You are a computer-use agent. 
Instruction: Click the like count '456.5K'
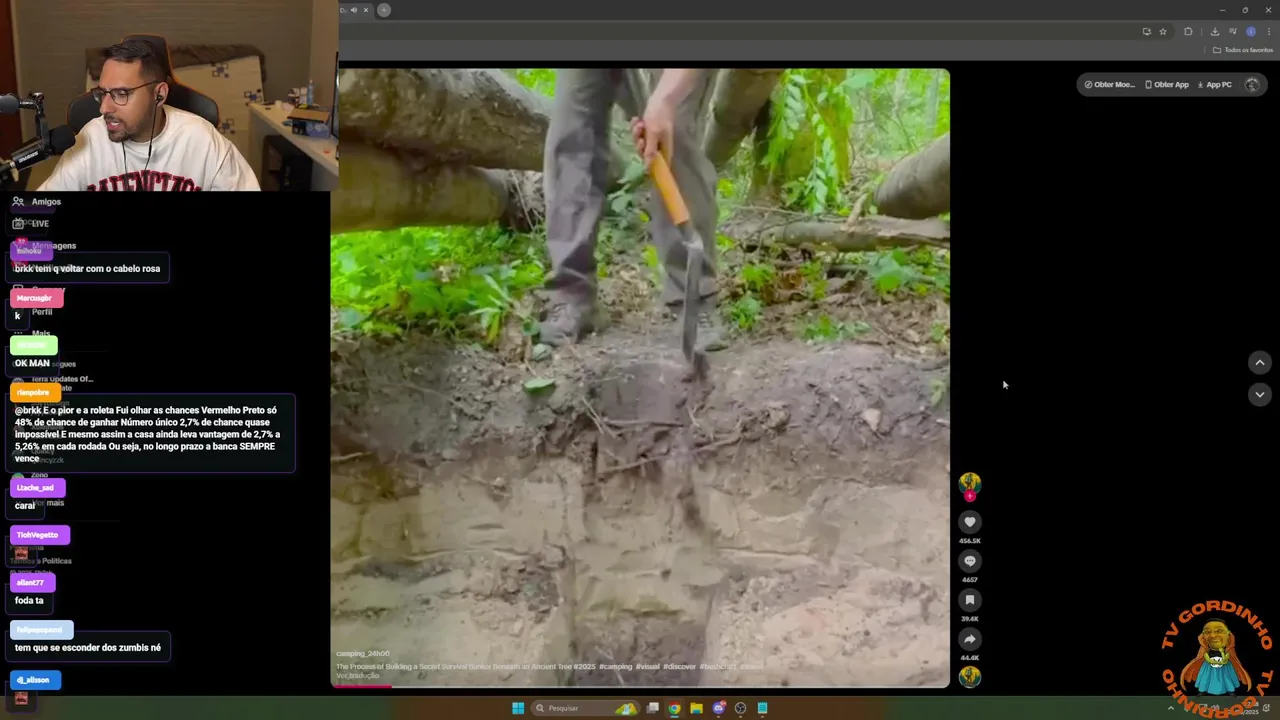969,541
